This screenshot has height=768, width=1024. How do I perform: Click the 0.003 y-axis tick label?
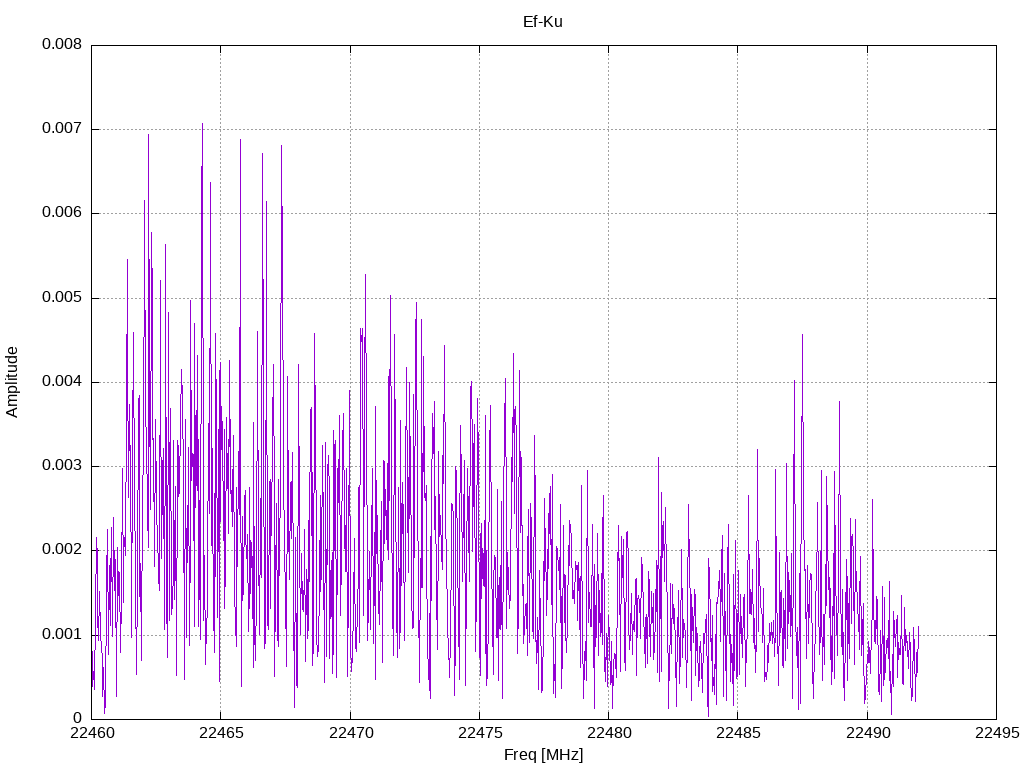coord(62,466)
